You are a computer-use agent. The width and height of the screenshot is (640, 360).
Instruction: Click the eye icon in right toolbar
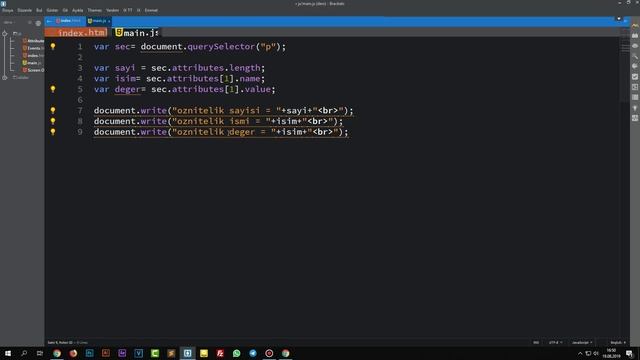click(635, 46)
